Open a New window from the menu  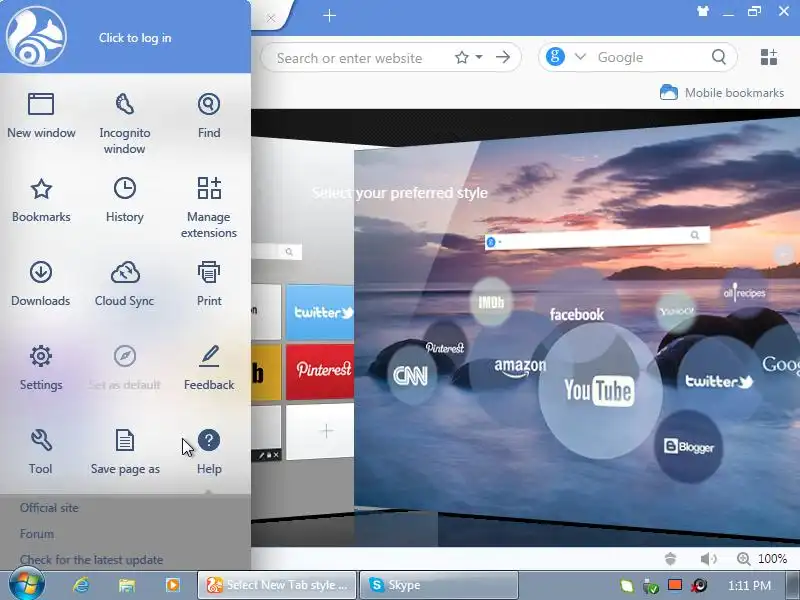click(41, 116)
